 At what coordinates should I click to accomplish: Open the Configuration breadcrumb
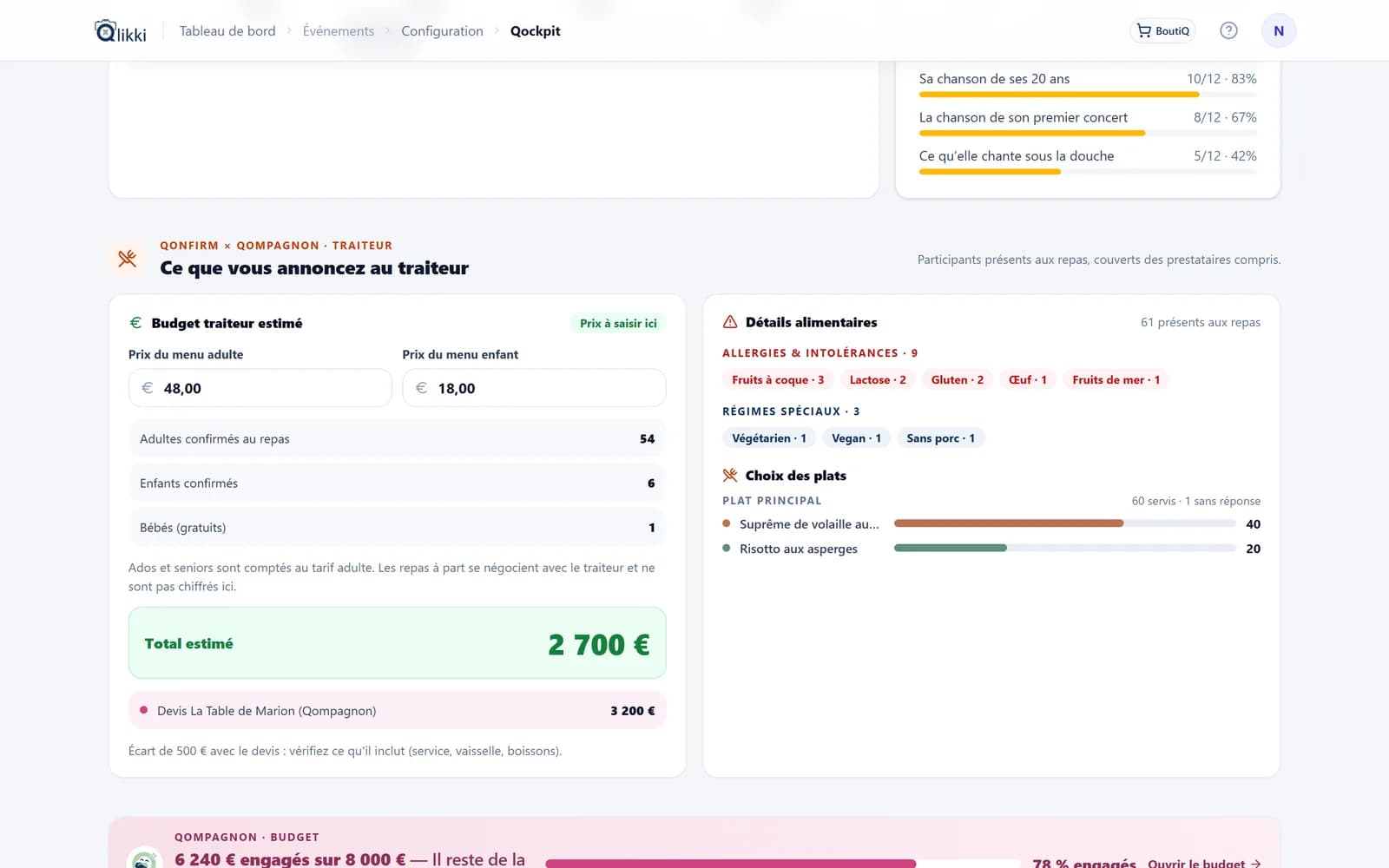(442, 31)
